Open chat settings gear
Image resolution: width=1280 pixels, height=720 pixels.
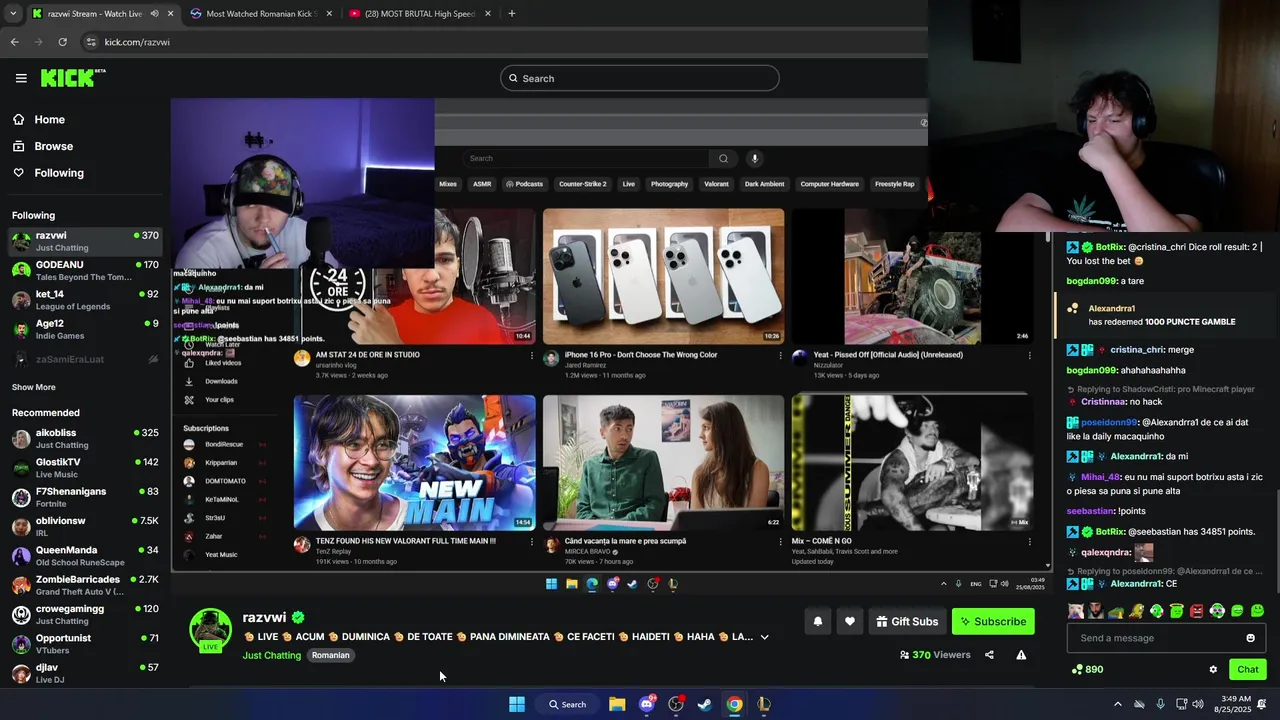1213,669
